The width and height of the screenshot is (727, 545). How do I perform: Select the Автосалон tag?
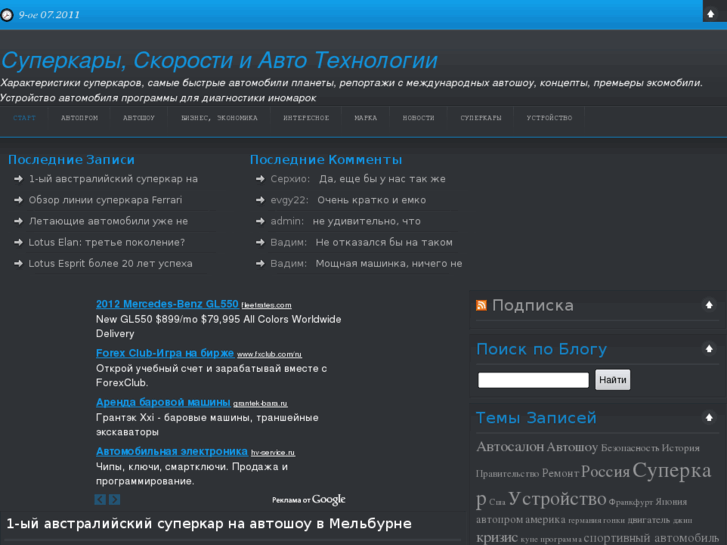(510, 447)
